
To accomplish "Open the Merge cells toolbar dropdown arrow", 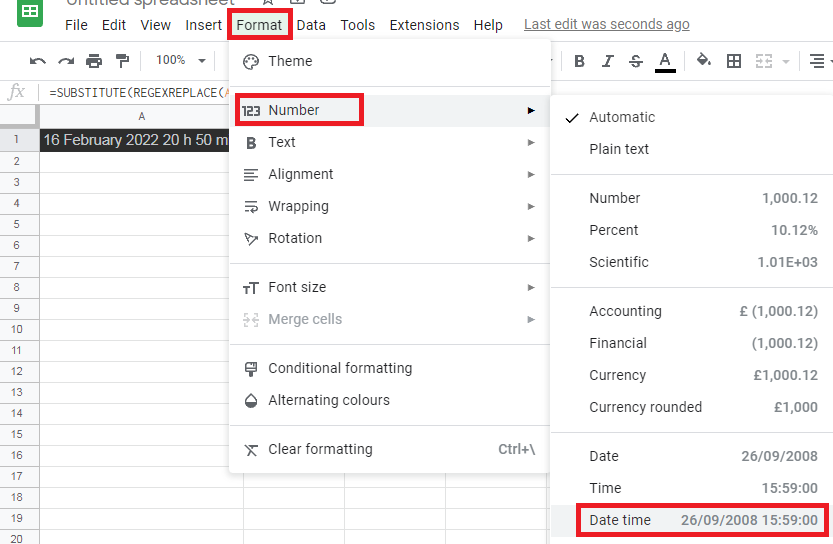I will [x=786, y=62].
